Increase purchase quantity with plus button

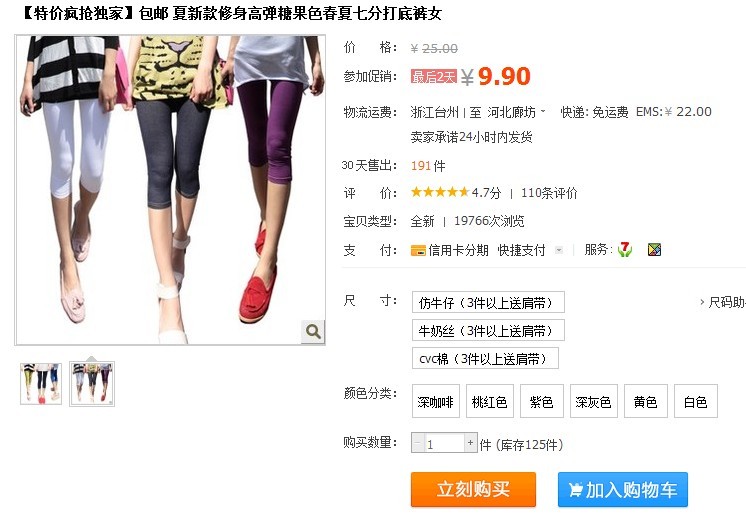471,443
